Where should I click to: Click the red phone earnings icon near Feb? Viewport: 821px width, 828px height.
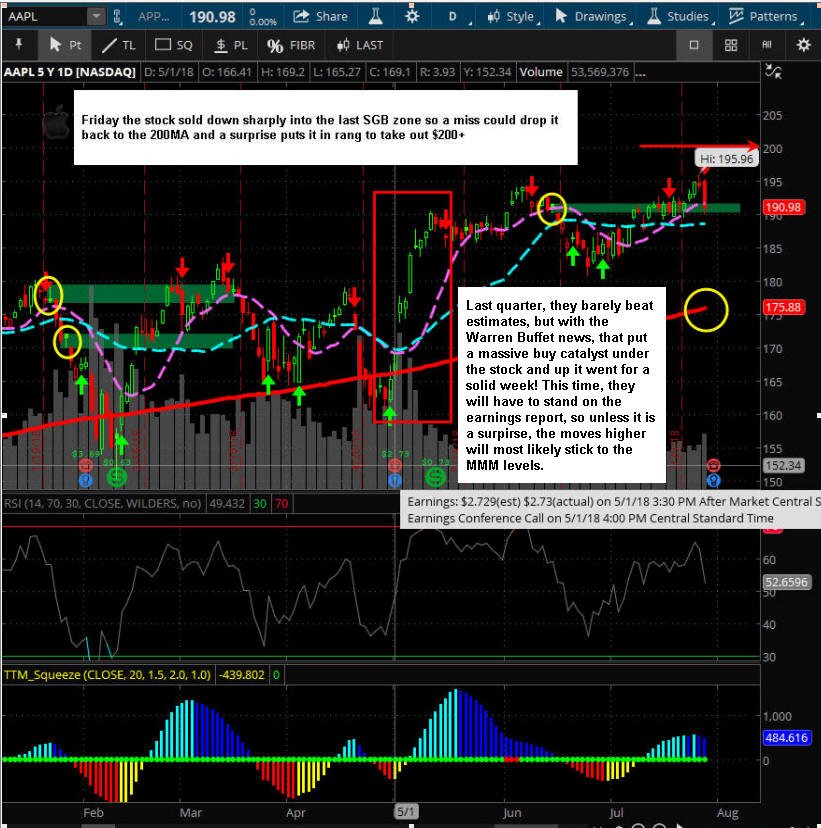click(86, 465)
